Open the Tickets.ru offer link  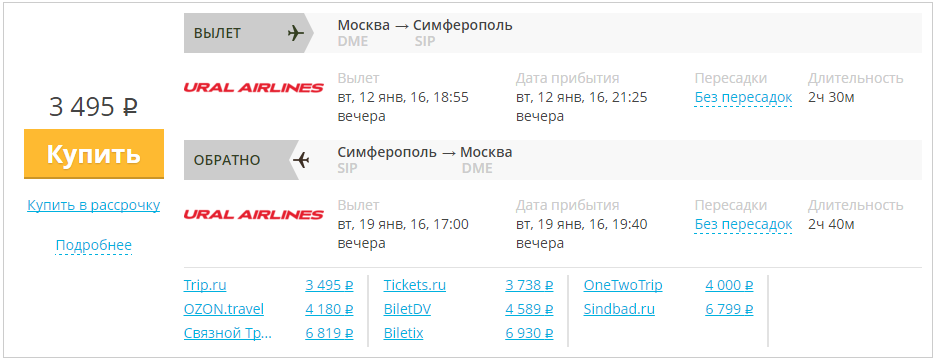click(415, 286)
